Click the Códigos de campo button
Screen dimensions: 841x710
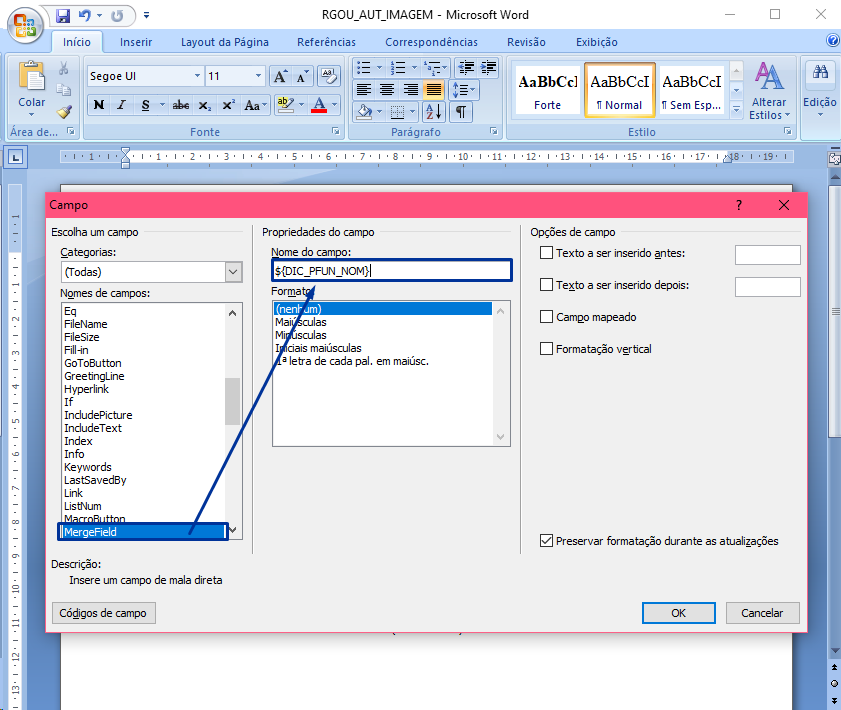point(103,613)
